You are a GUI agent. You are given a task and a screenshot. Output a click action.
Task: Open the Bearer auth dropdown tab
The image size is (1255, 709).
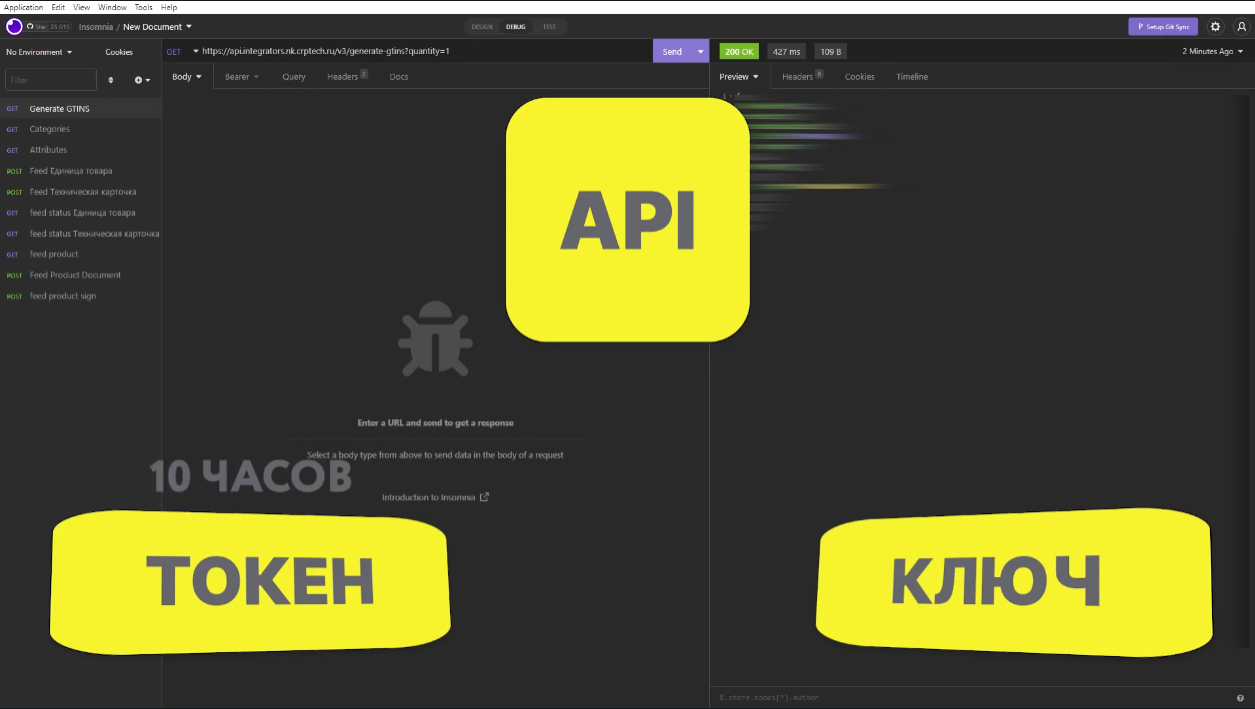[241, 77]
